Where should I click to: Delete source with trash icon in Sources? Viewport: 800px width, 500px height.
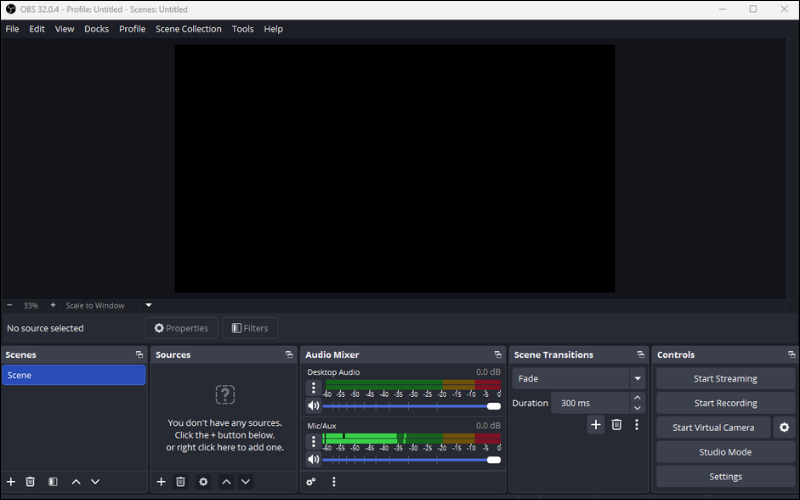coord(181,482)
